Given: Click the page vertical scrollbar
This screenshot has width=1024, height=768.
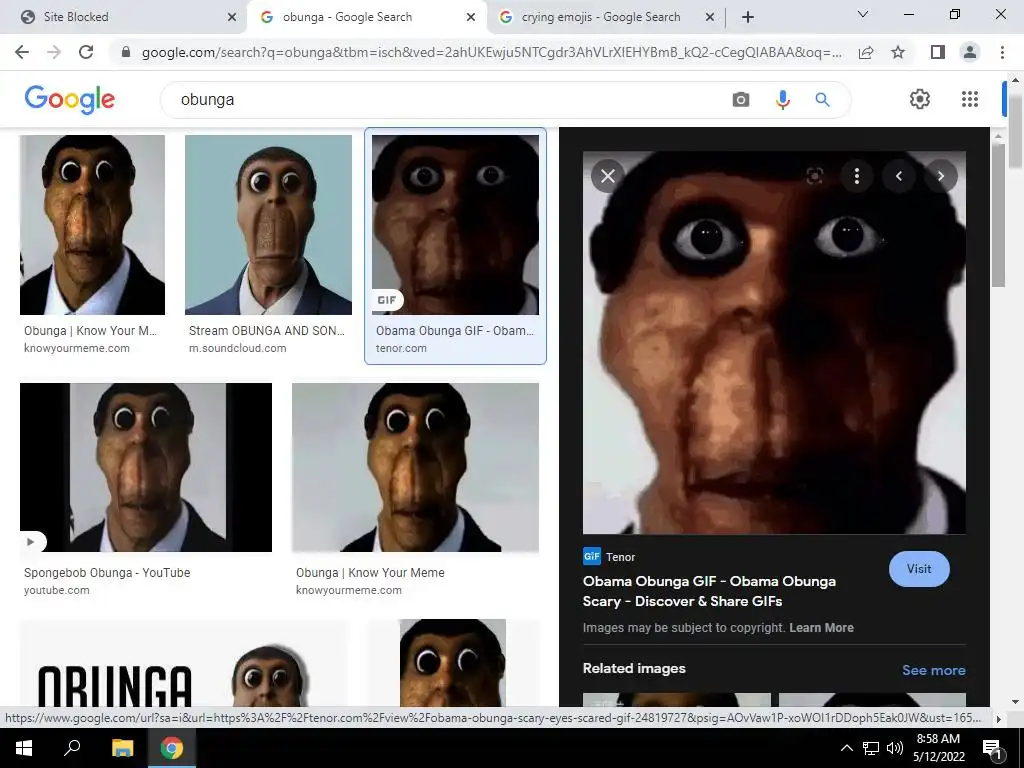Looking at the screenshot, I should [1015, 131].
